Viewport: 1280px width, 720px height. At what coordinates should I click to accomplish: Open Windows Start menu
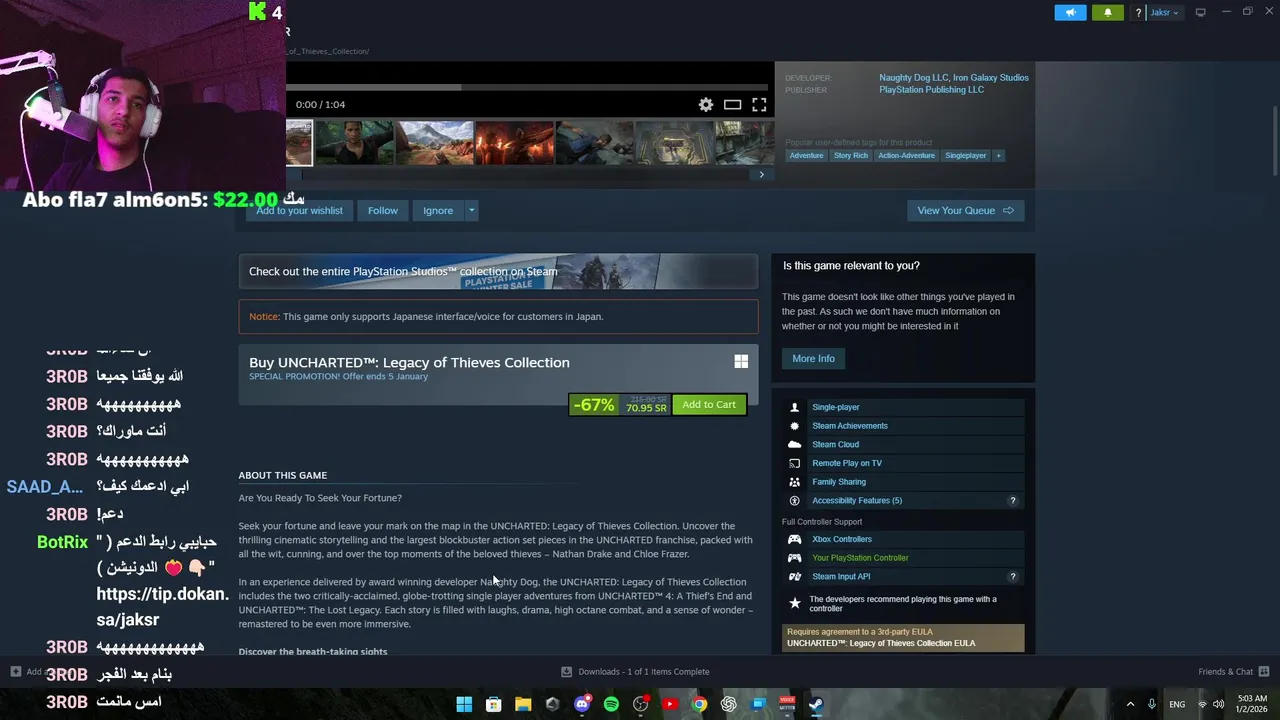click(x=464, y=704)
